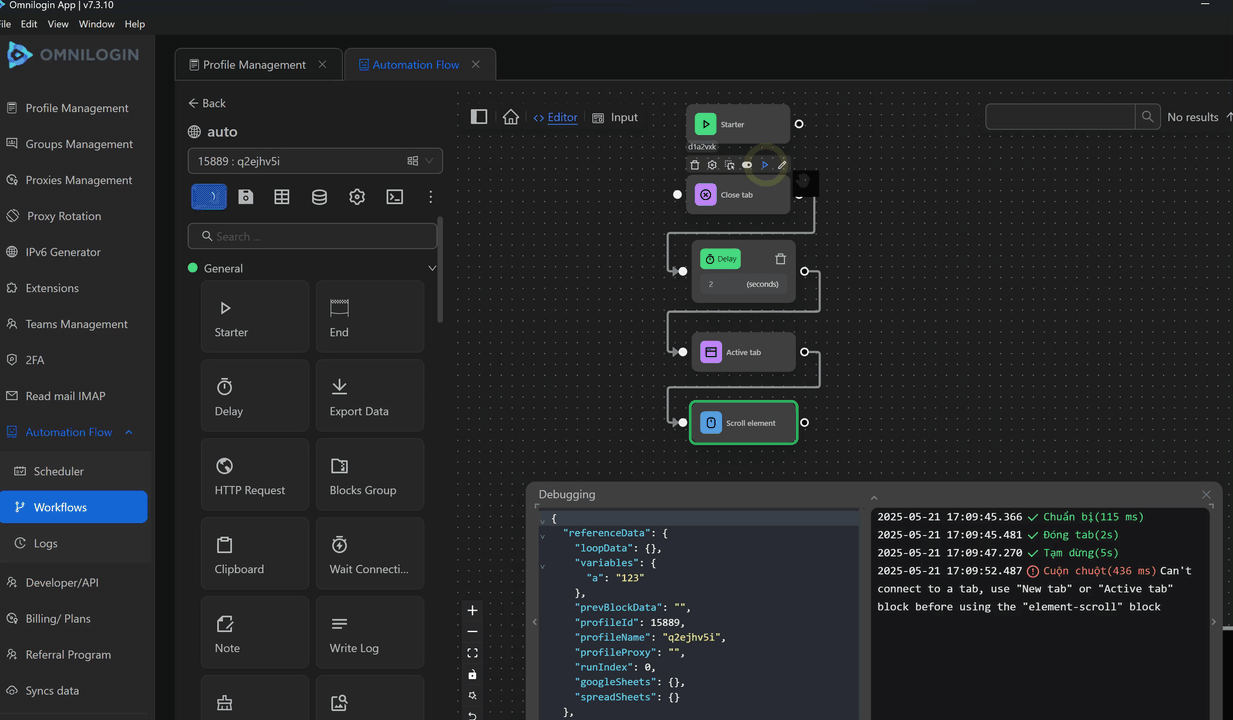Toggle the canvas lock icon
The image size is (1233, 720).
coord(473,674)
